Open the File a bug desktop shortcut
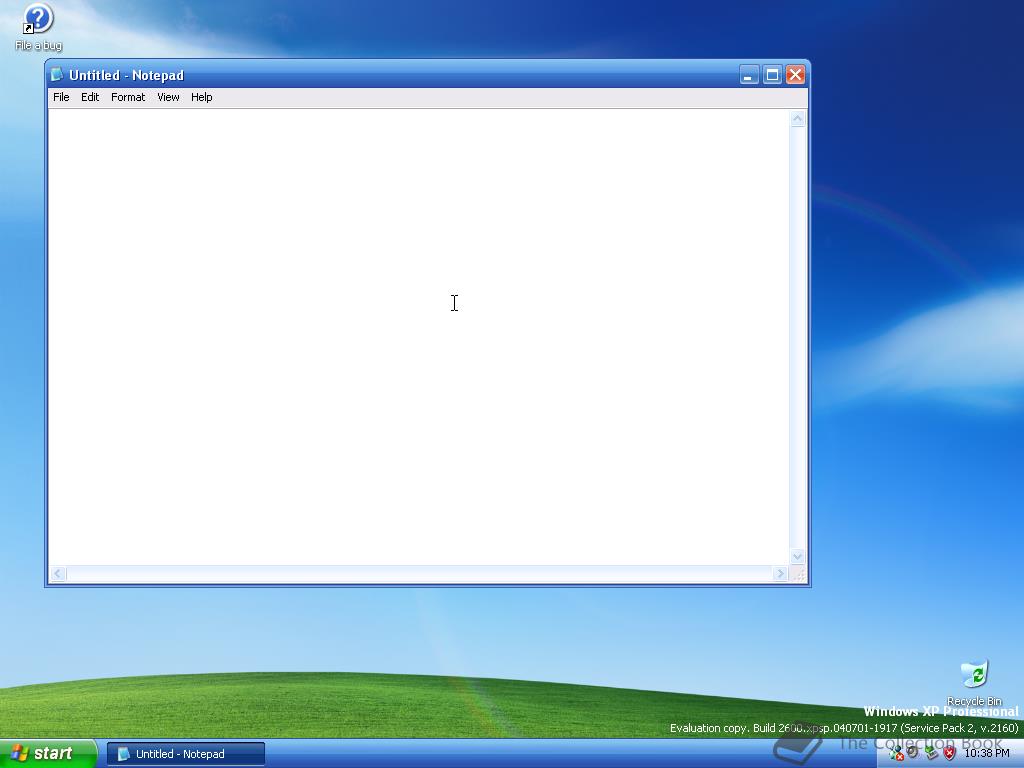This screenshot has height=768, width=1024. click(38, 27)
